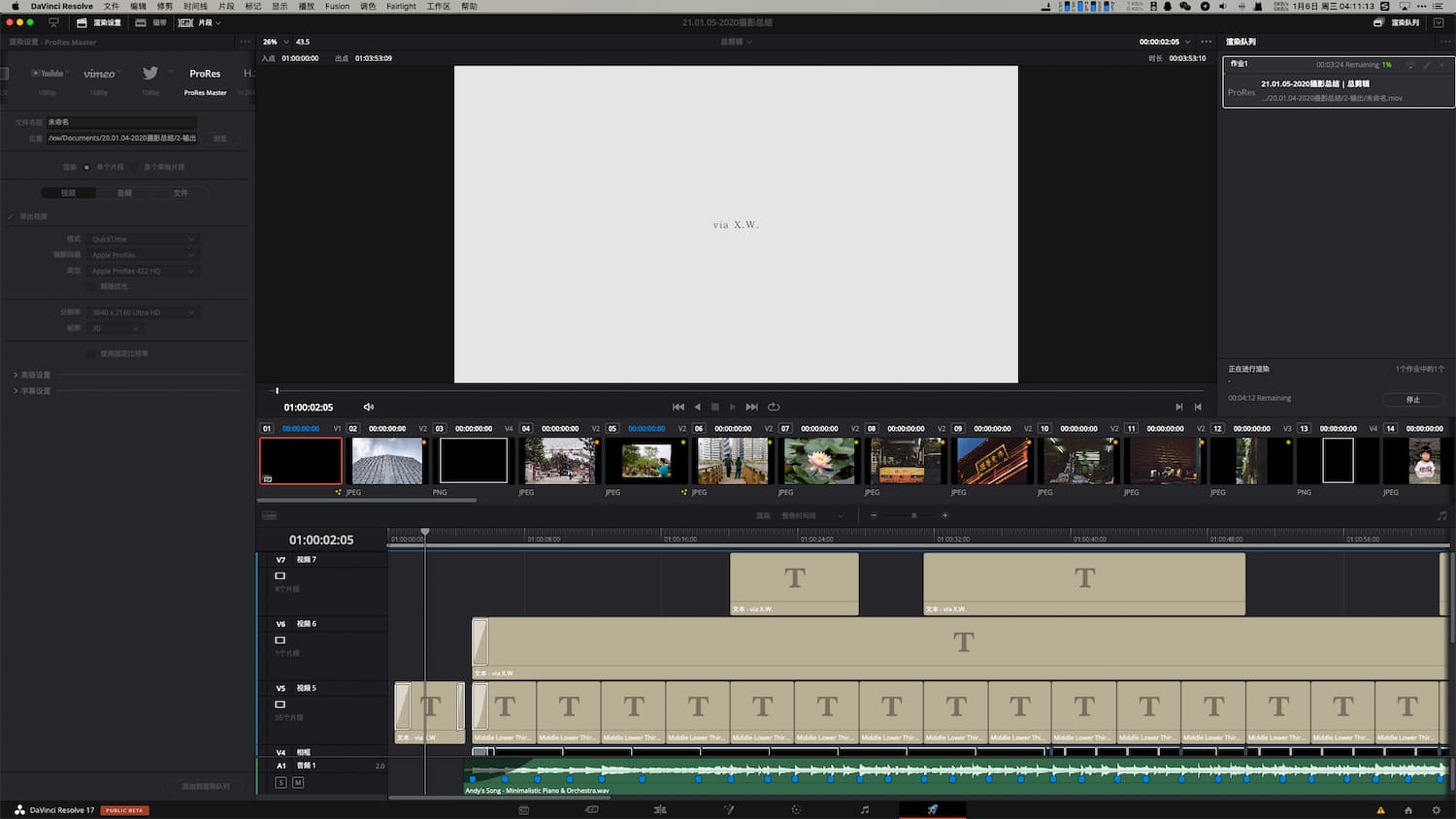Enable the 导出视频 checkbox

click(x=11, y=216)
